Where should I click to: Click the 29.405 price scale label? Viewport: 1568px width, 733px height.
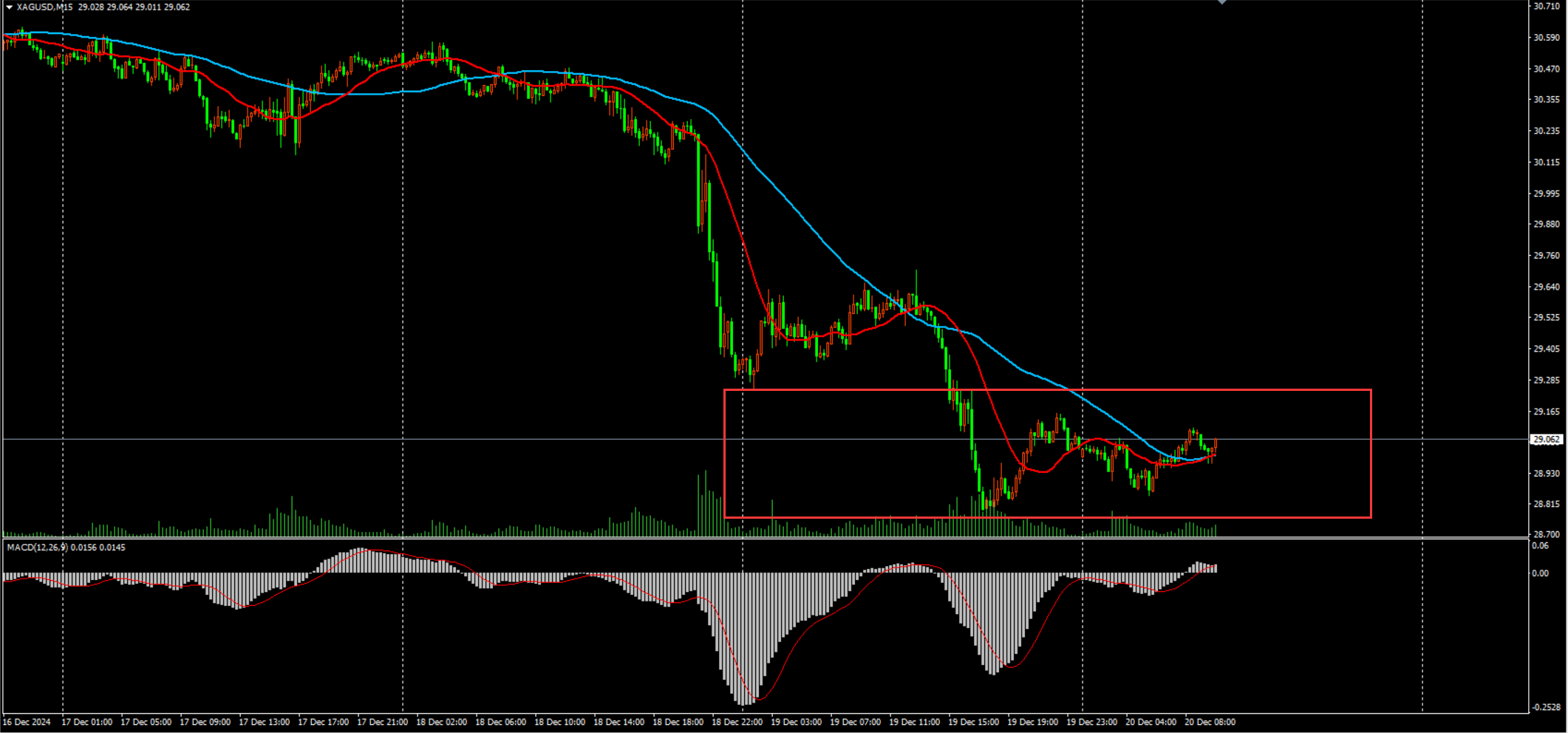pos(1547,349)
